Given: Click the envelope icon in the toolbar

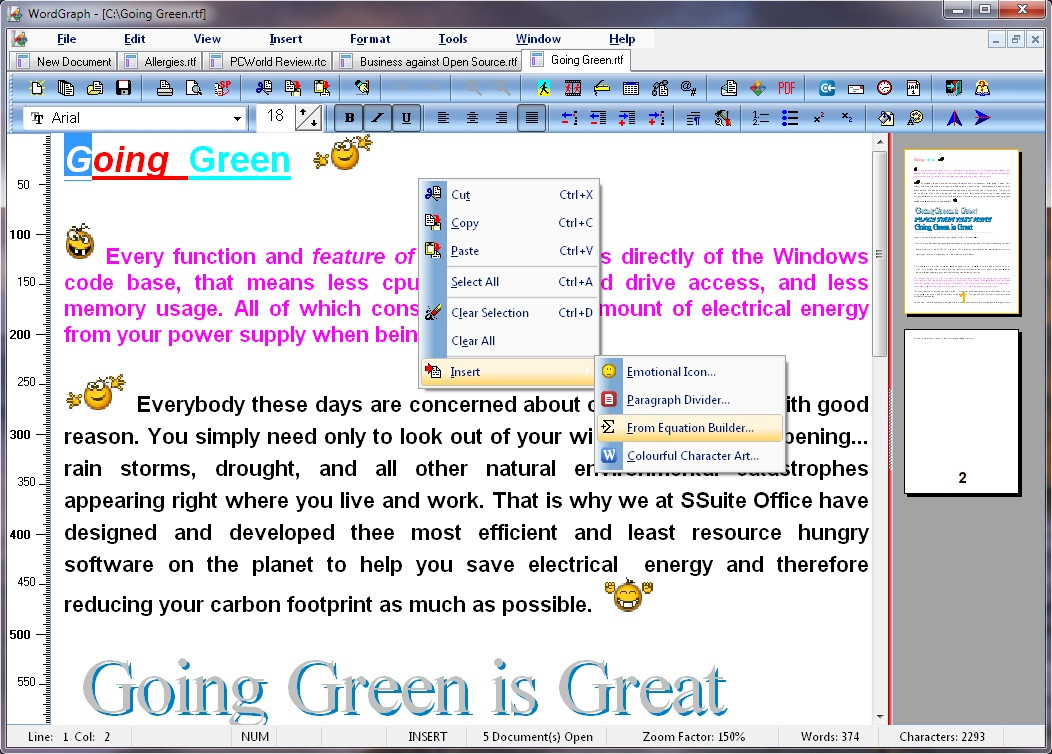Looking at the screenshot, I should point(855,88).
